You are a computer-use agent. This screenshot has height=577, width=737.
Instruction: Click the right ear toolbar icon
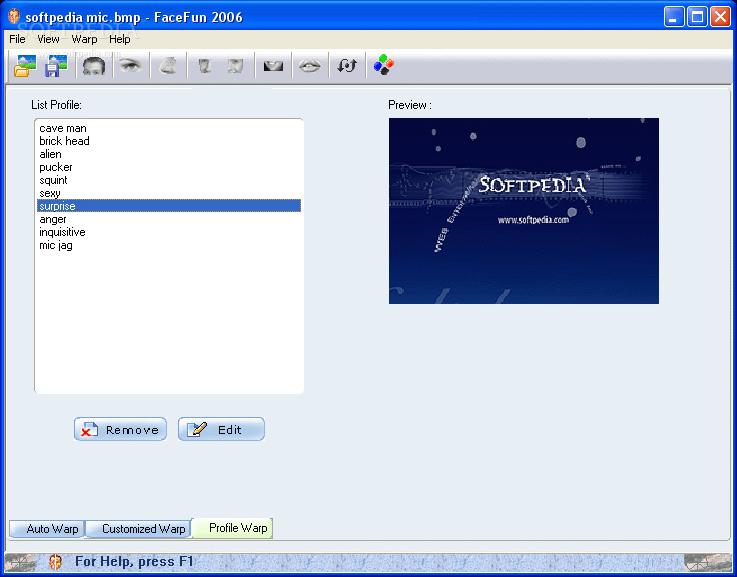click(x=235, y=65)
